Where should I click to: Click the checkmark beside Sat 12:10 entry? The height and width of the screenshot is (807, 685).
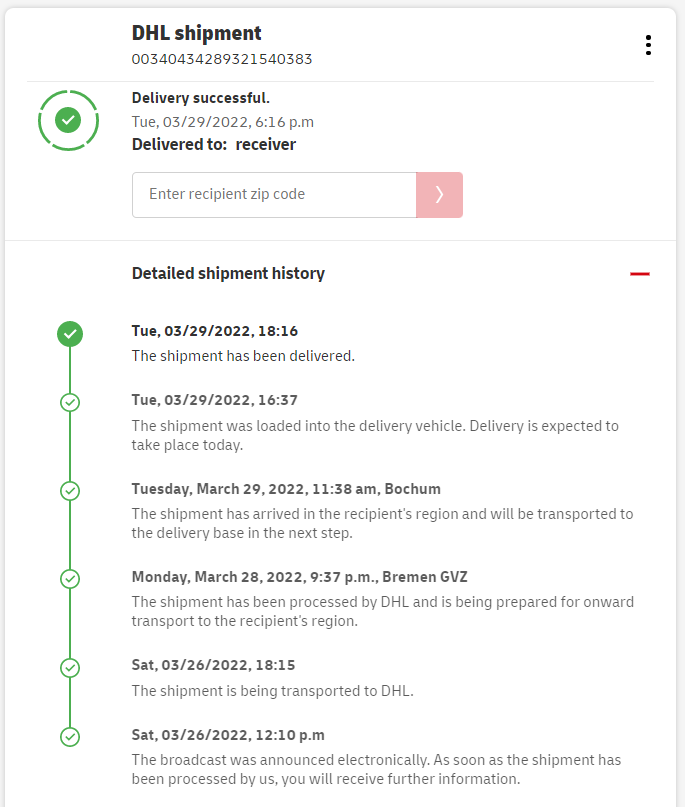70,737
